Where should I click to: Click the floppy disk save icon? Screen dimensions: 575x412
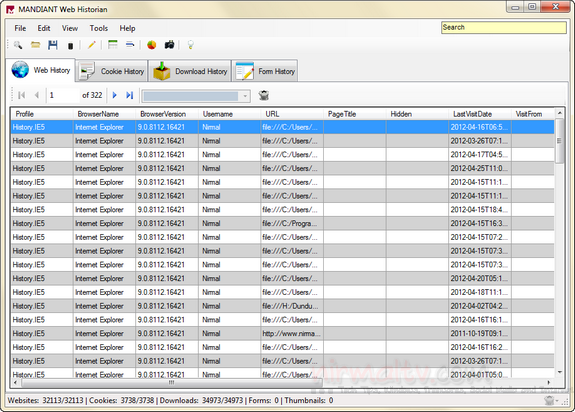(53, 45)
